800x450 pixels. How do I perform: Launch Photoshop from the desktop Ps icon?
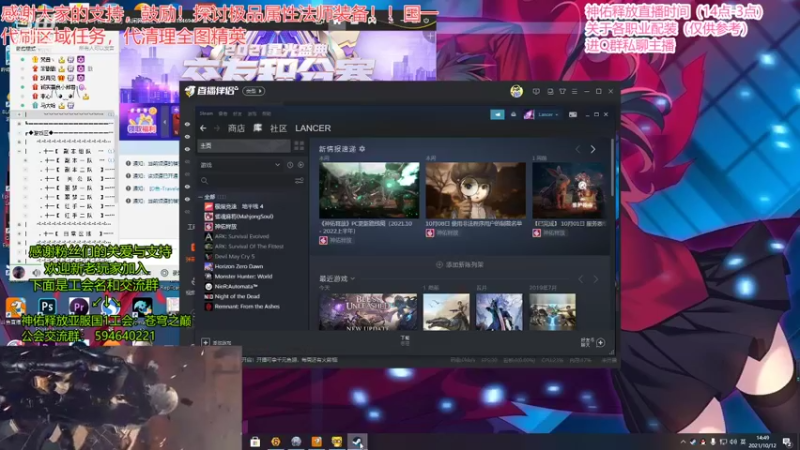tap(47, 307)
